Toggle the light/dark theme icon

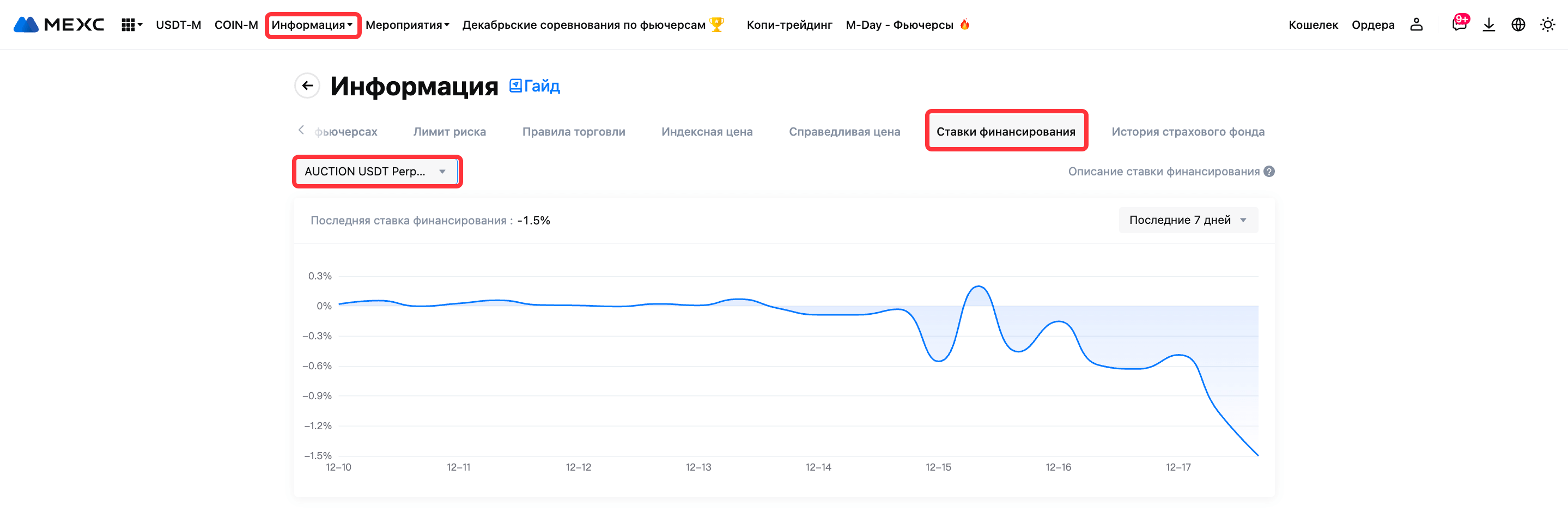tap(1547, 25)
